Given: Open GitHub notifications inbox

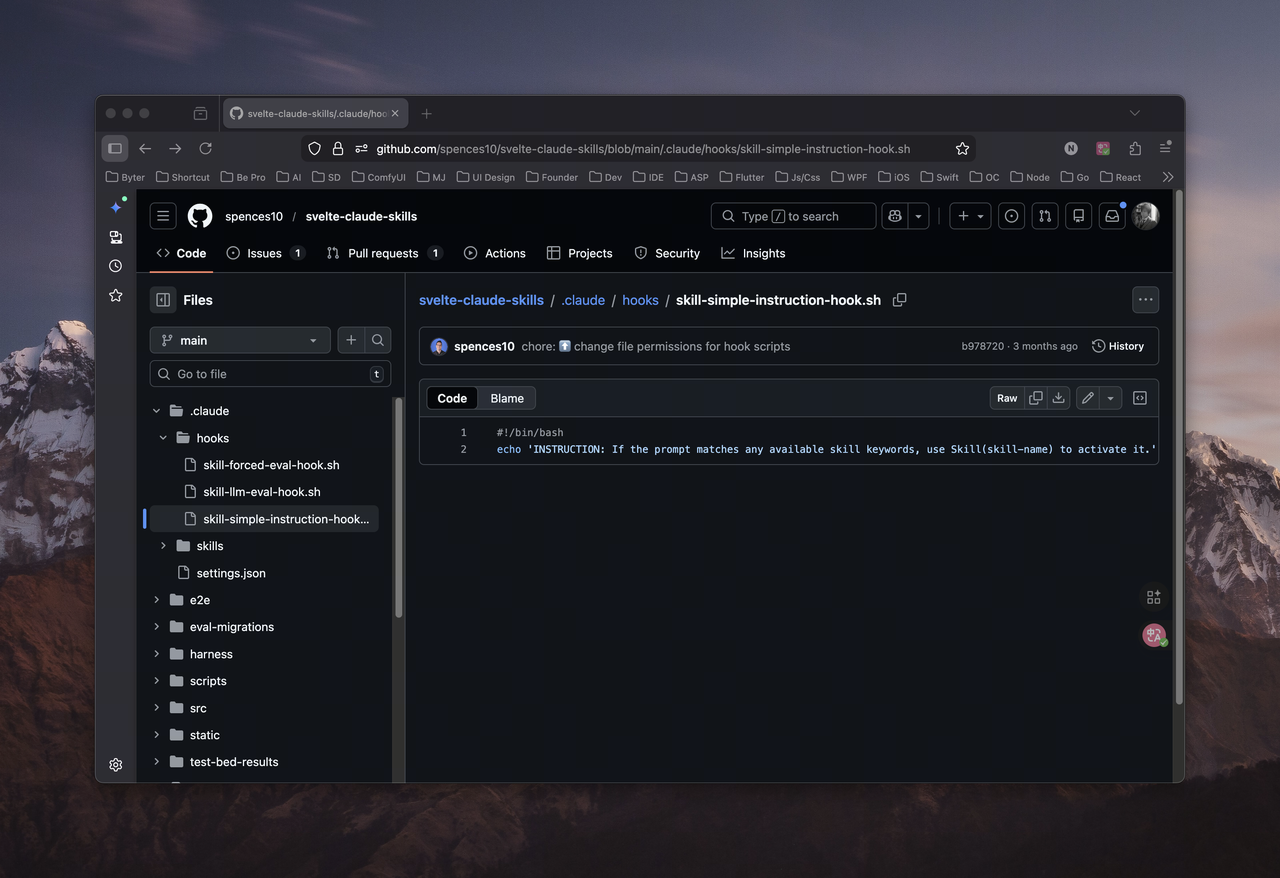Looking at the screenshot, I should [1111, 216].
